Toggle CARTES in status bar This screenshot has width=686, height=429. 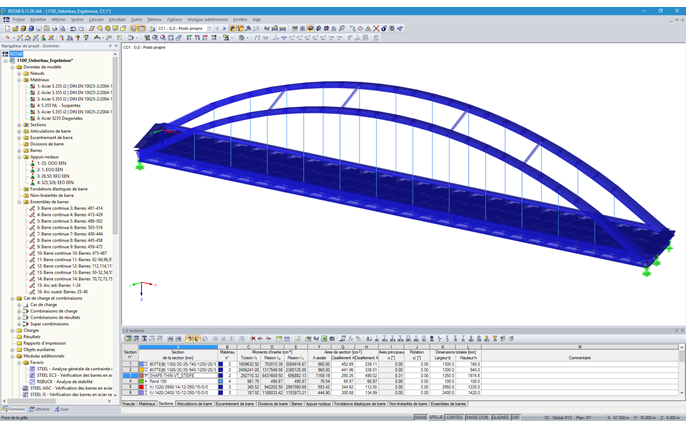coord(454,418)
